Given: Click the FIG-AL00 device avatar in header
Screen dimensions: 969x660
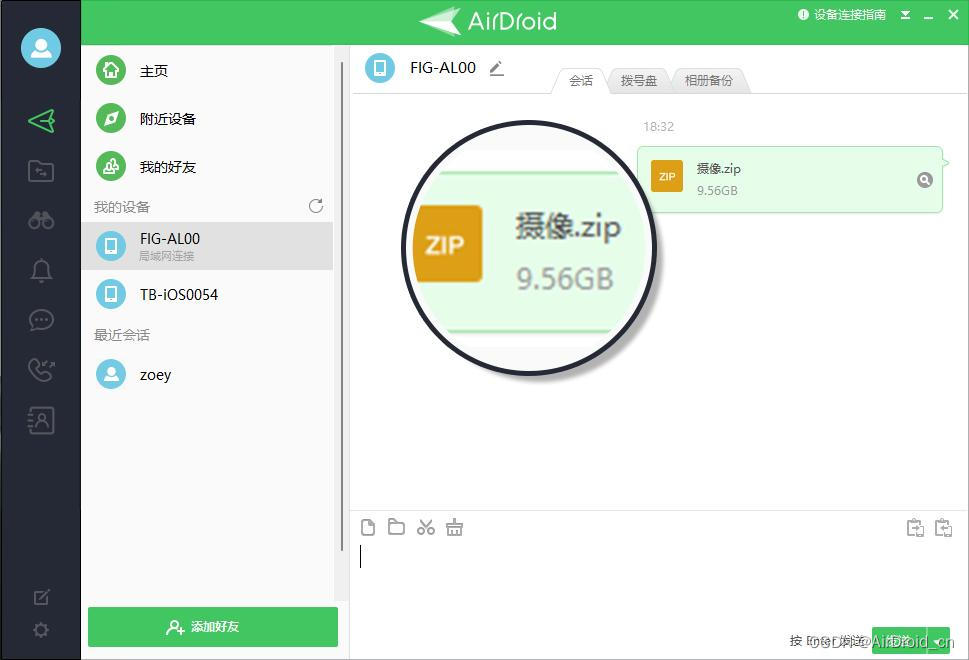Looking at the screenshot, I should (380, 68).
